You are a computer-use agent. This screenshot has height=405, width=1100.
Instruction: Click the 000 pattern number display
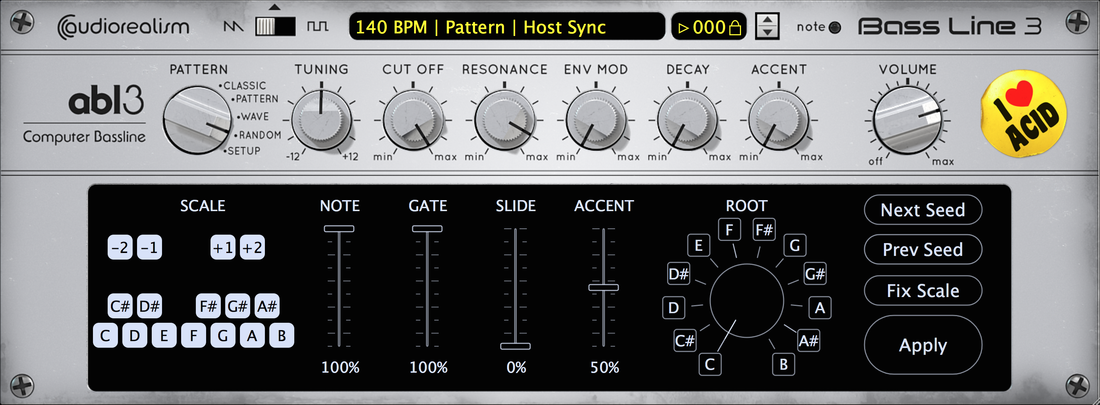pos(709,27)
